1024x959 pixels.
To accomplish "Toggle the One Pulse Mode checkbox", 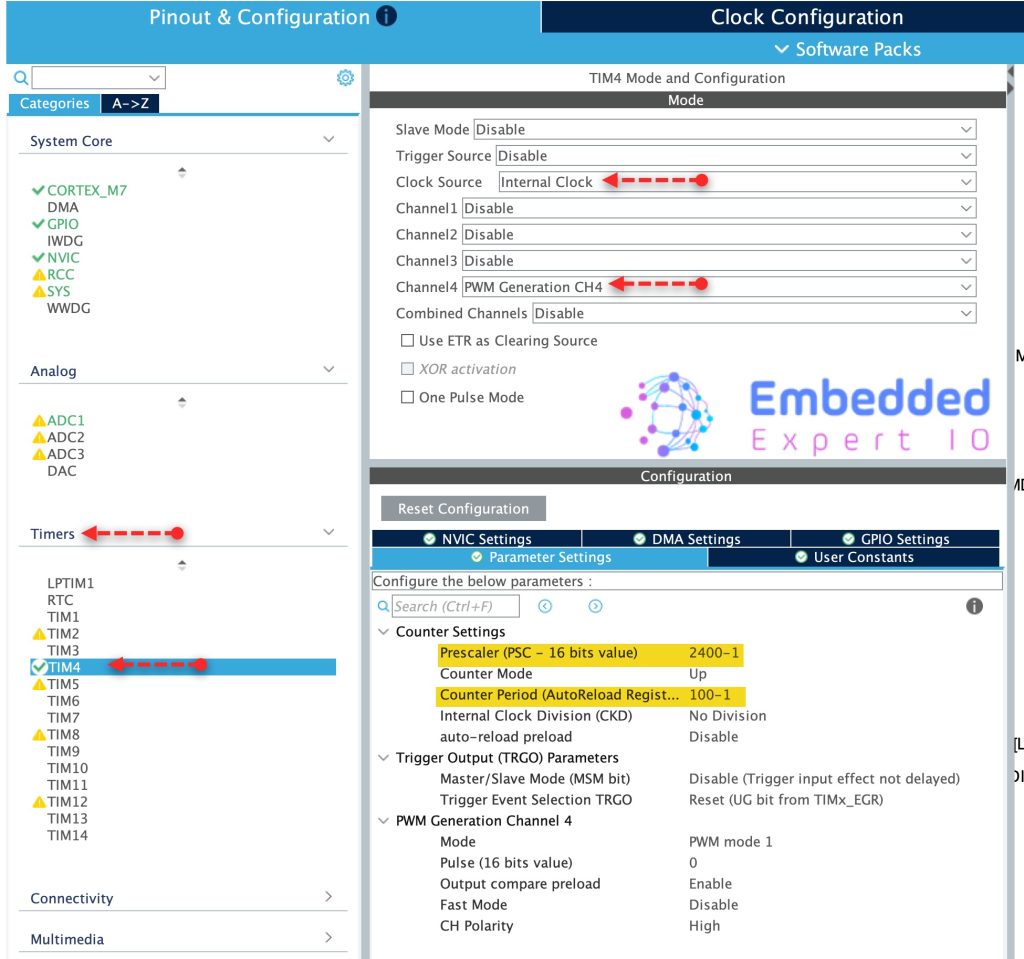I will coord(407,397).
